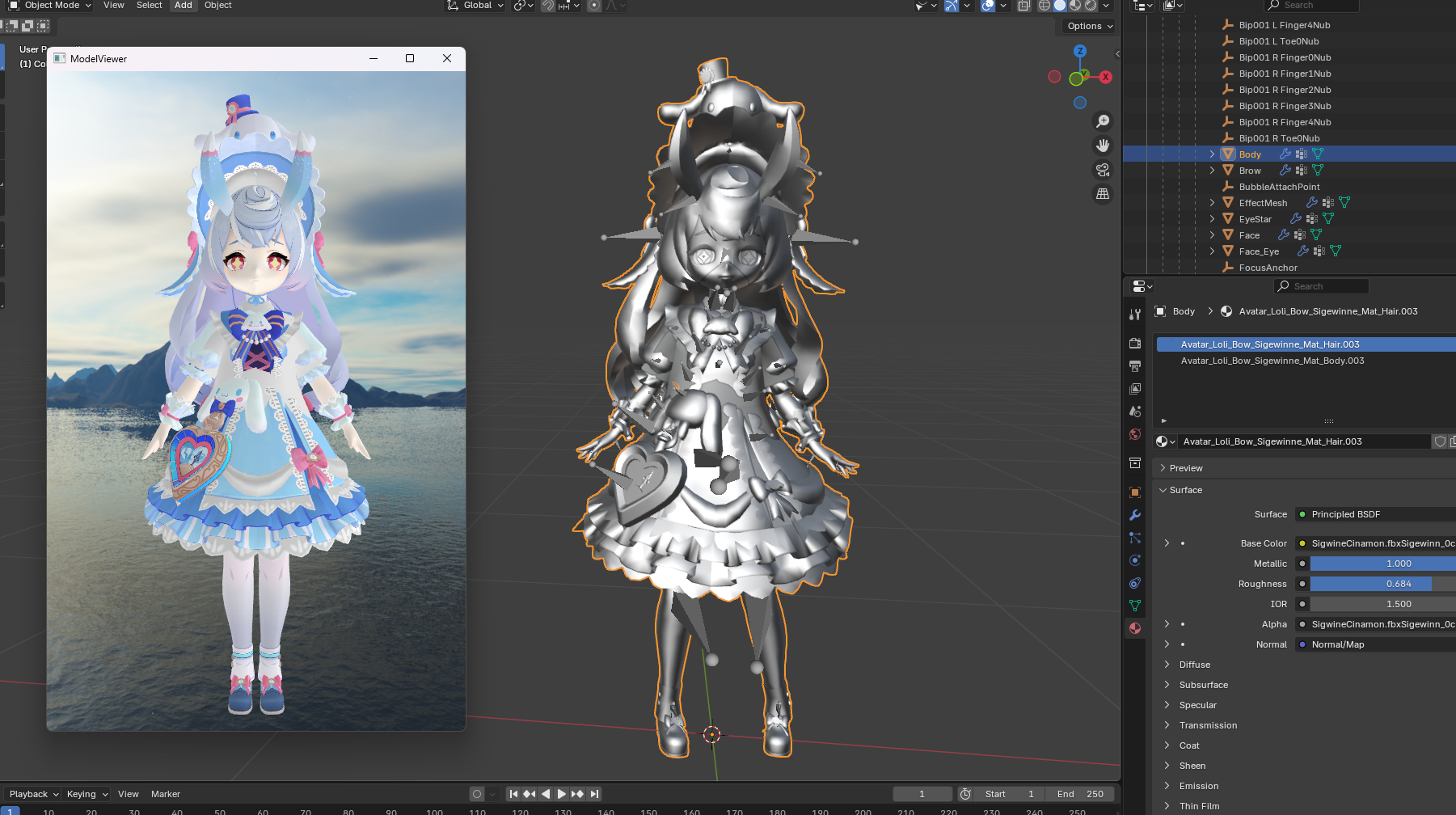Expand the Body object in outliner
The height and width of the screenshot is (815, 1456).
[1212, 154]
